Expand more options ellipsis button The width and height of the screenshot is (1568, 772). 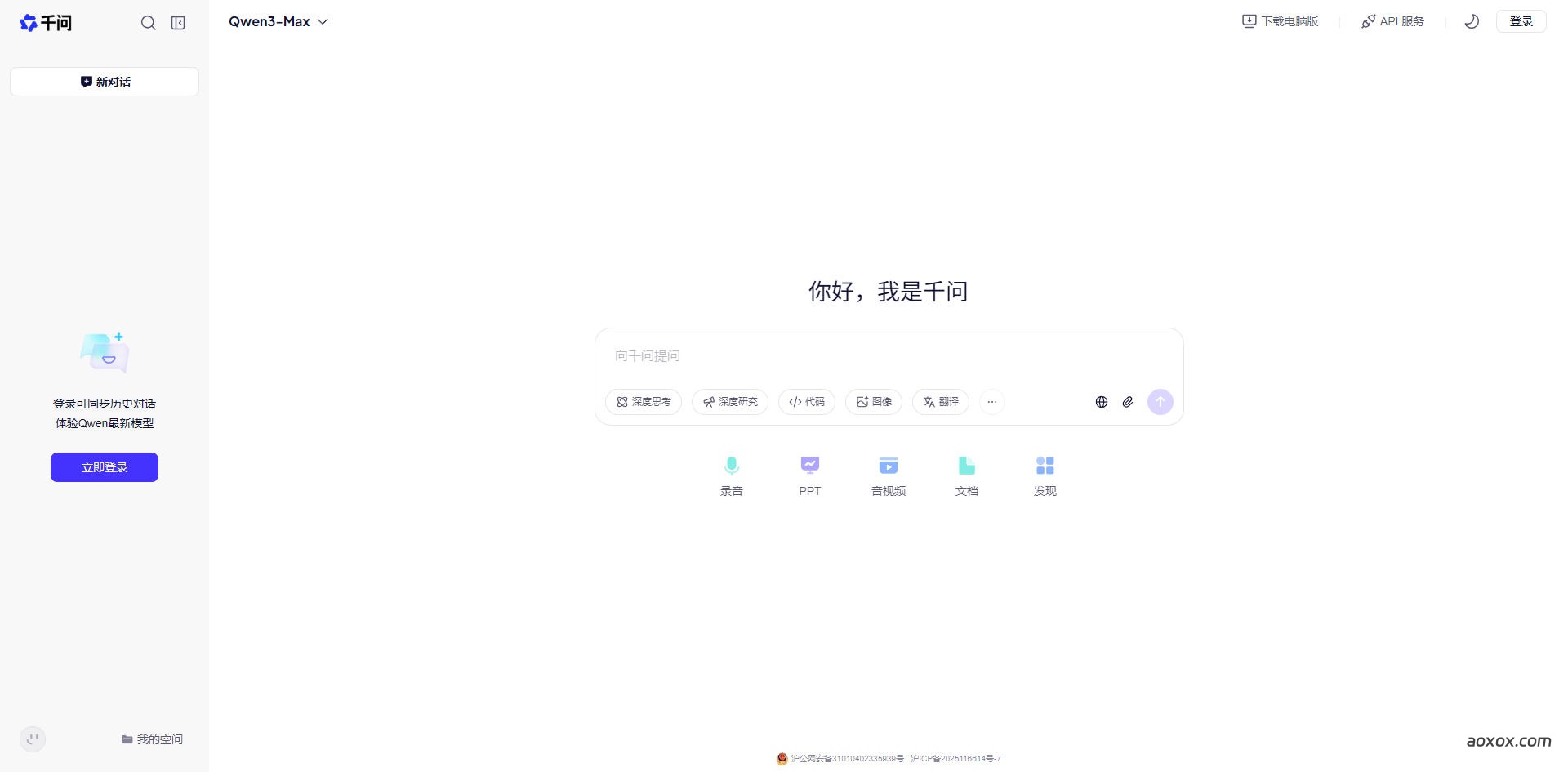point(992,402)
